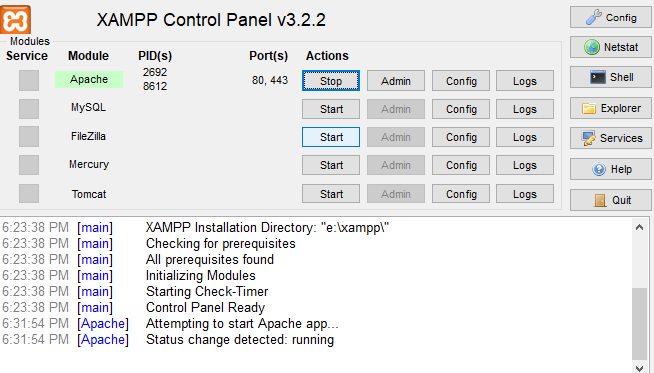
Task: Start the FileZilla module
Action: 331,137
